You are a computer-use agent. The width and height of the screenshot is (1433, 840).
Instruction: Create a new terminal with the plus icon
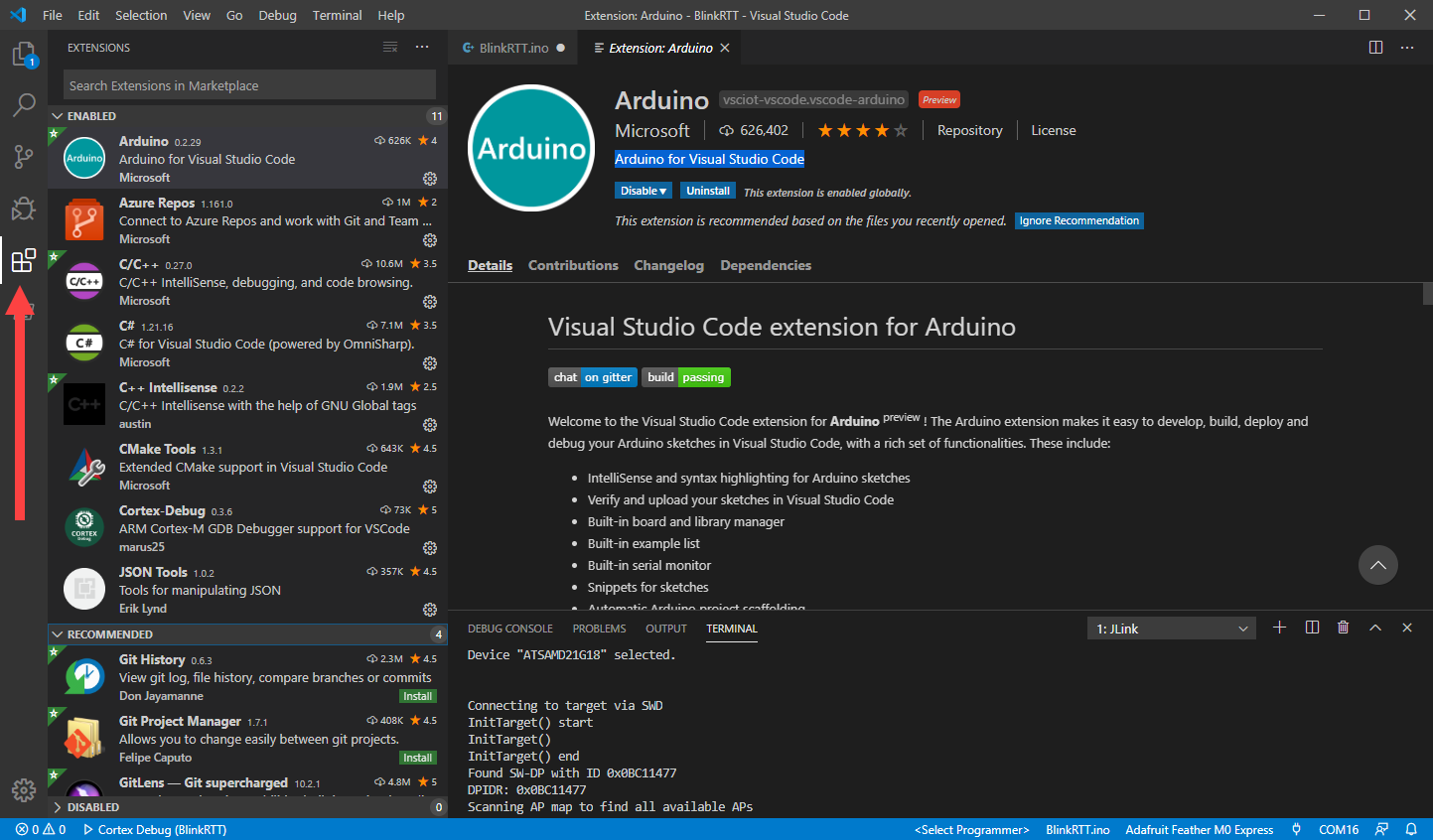pyautogui.click(x=1279, y=628)
